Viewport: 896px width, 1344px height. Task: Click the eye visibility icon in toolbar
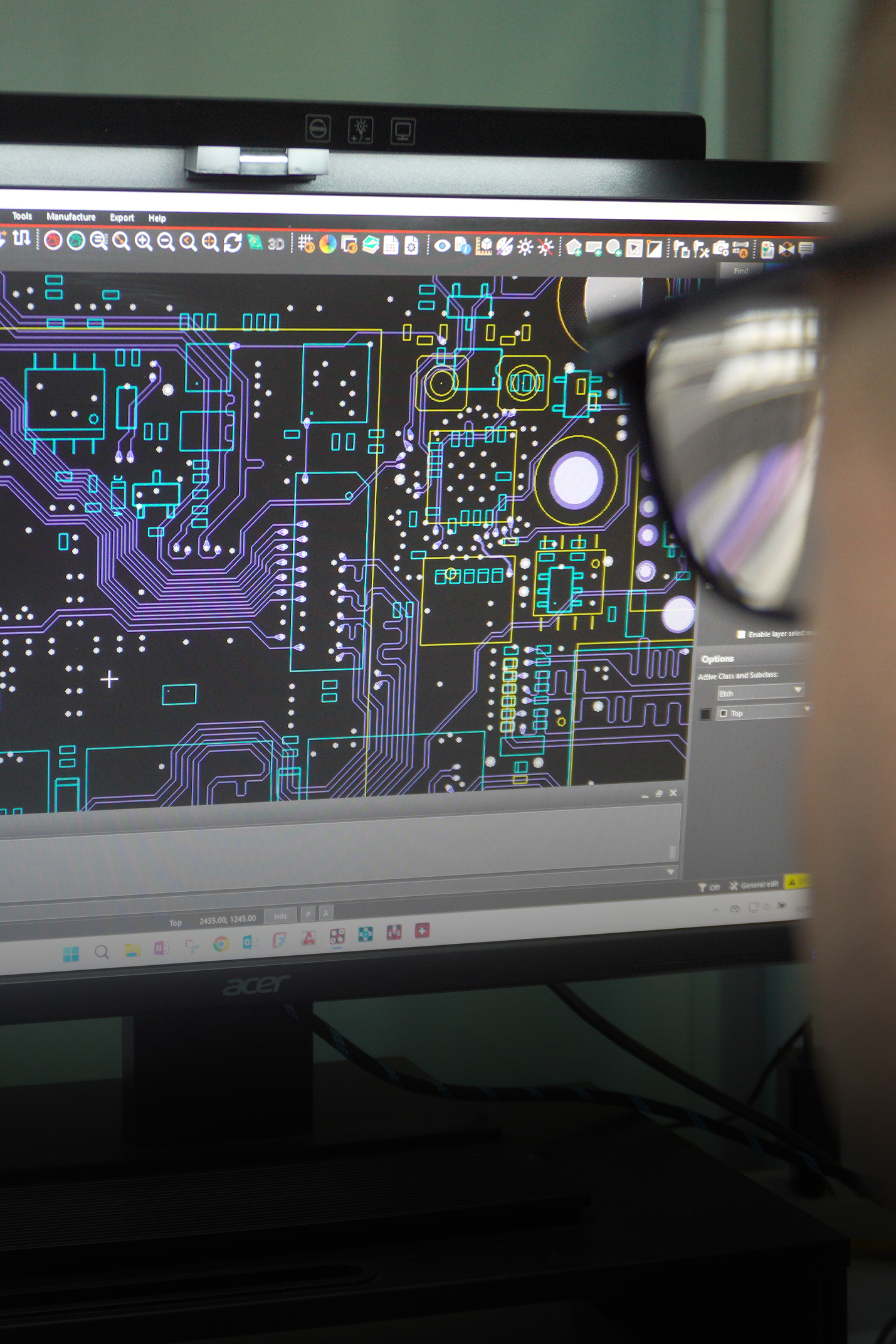click(441, 246)
